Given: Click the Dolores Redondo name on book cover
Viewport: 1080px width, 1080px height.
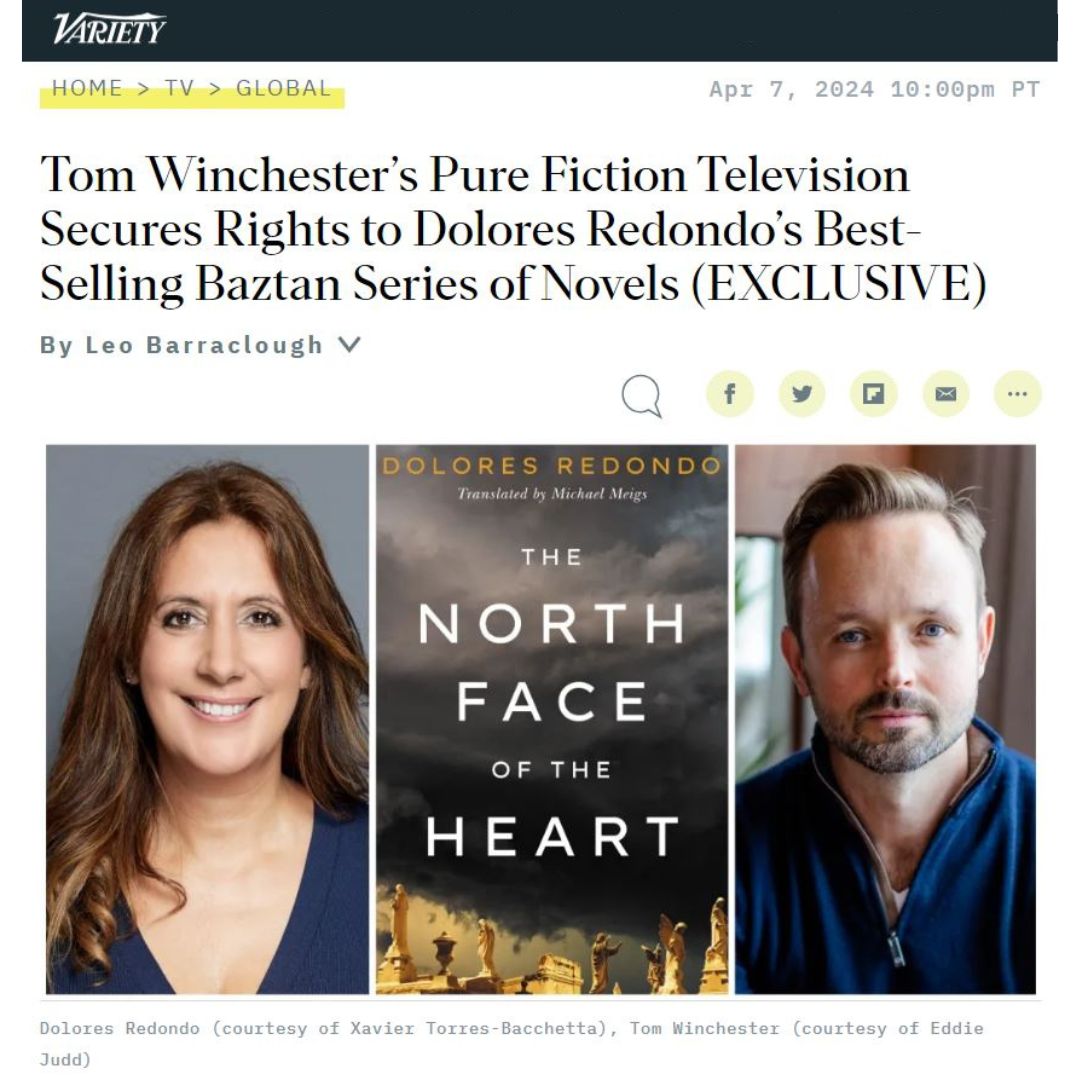Looking at the screenshot, I should 552,466.
